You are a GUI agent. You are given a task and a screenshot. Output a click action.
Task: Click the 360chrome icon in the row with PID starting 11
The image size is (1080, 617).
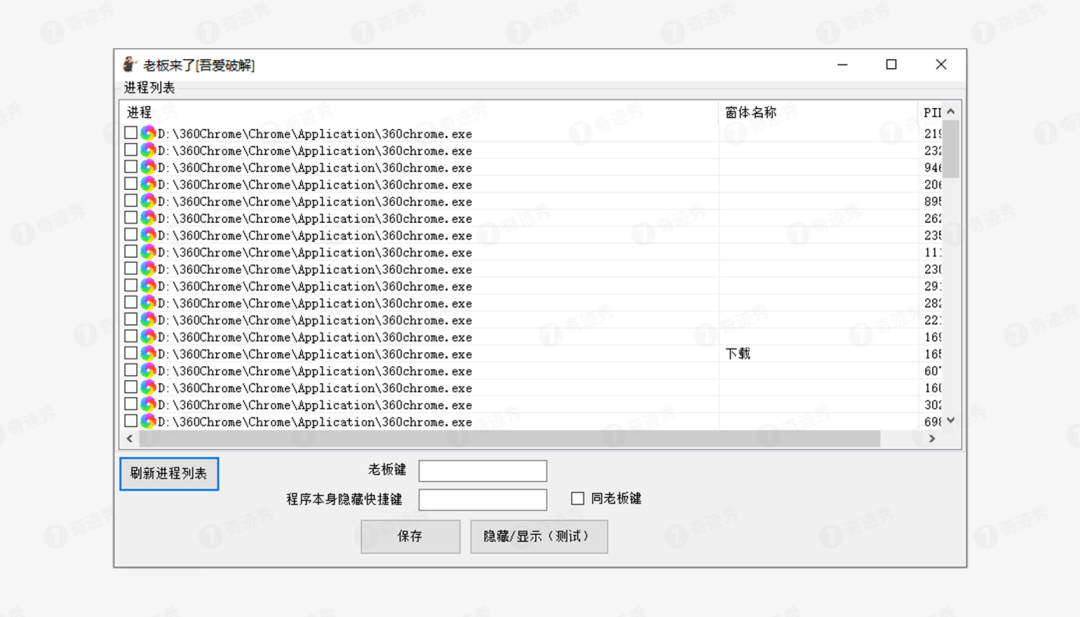[x=148, y=252]
